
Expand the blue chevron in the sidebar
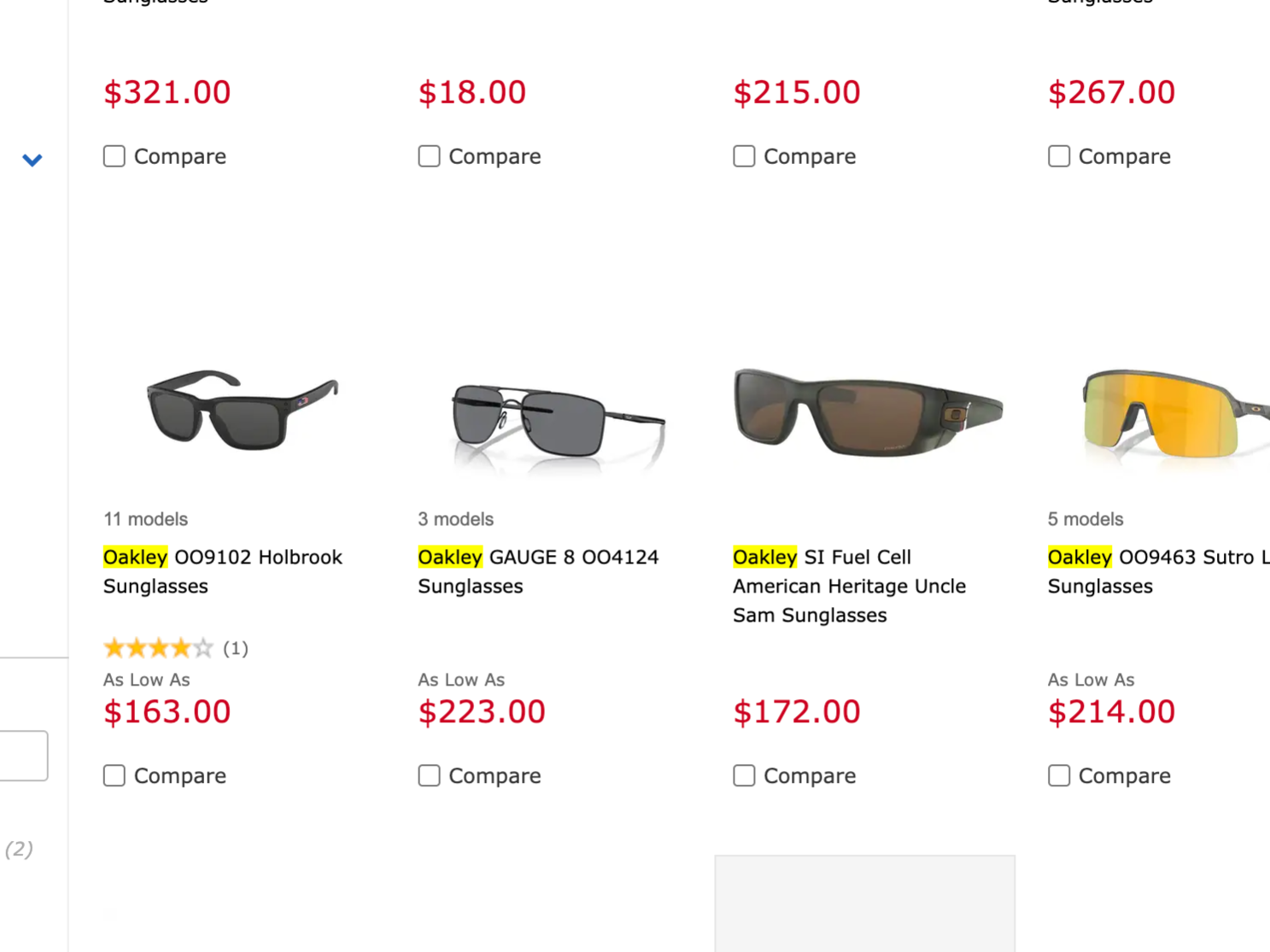click(x=32, y=160)
